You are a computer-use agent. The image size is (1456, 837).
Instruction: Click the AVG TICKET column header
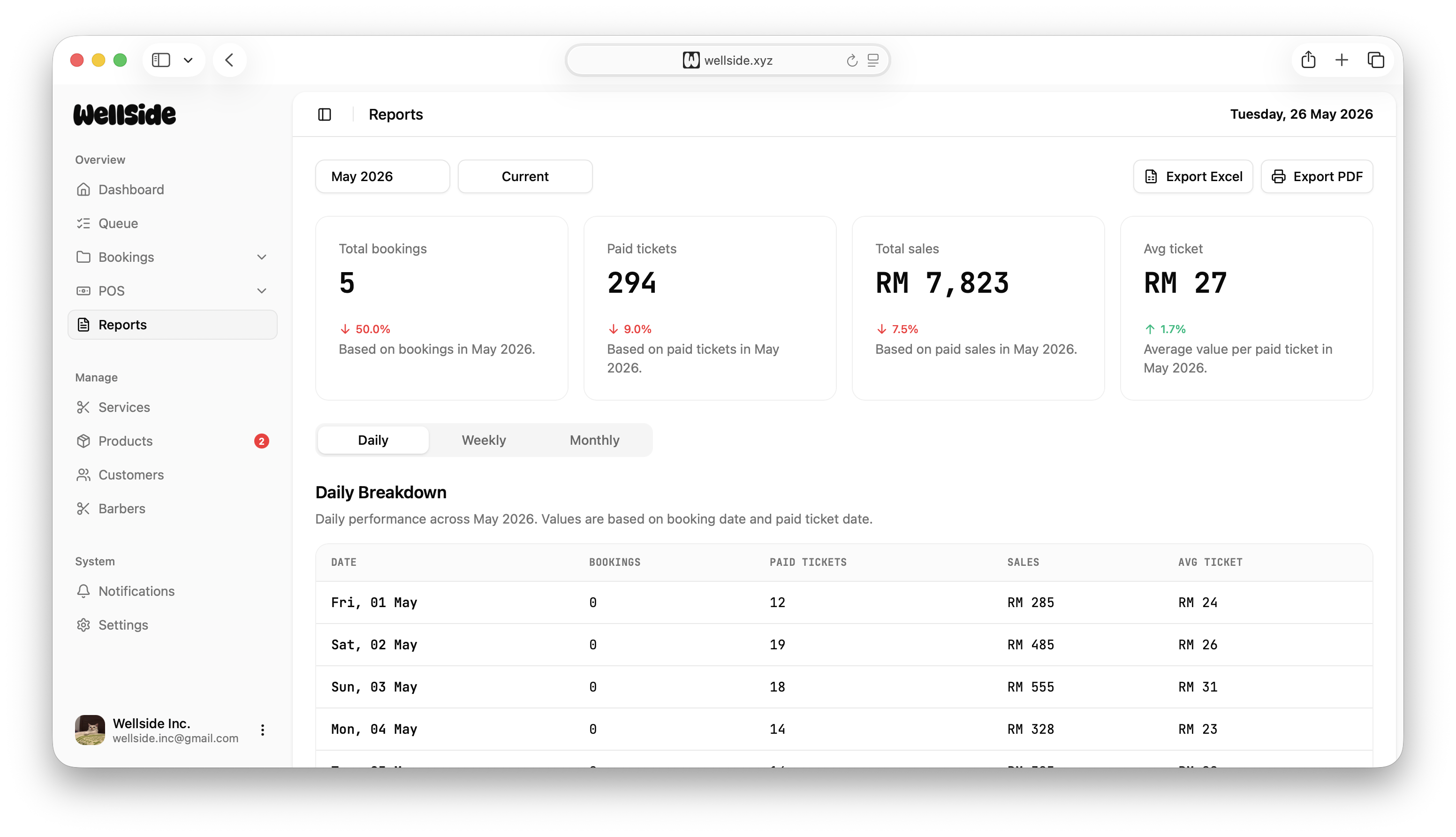coord(1211,562)
